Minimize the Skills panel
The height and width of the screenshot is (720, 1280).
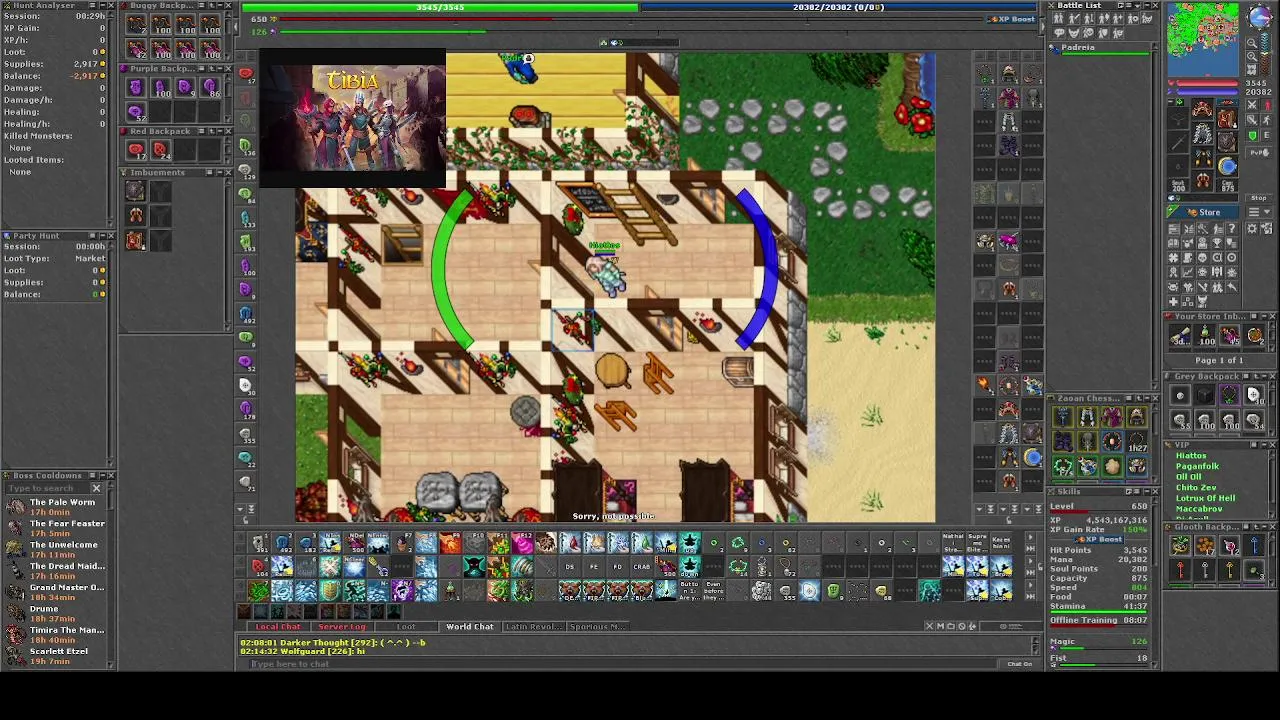point(1146,492)
